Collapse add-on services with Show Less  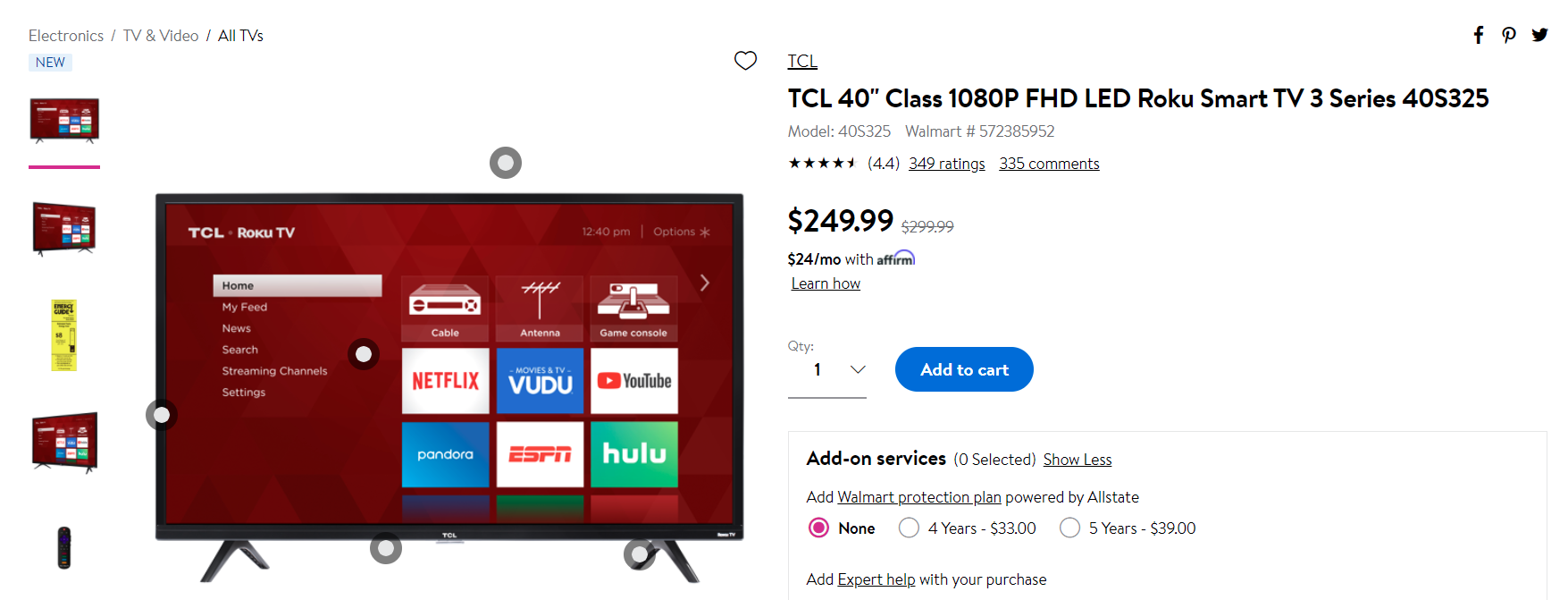(1077, 460)
